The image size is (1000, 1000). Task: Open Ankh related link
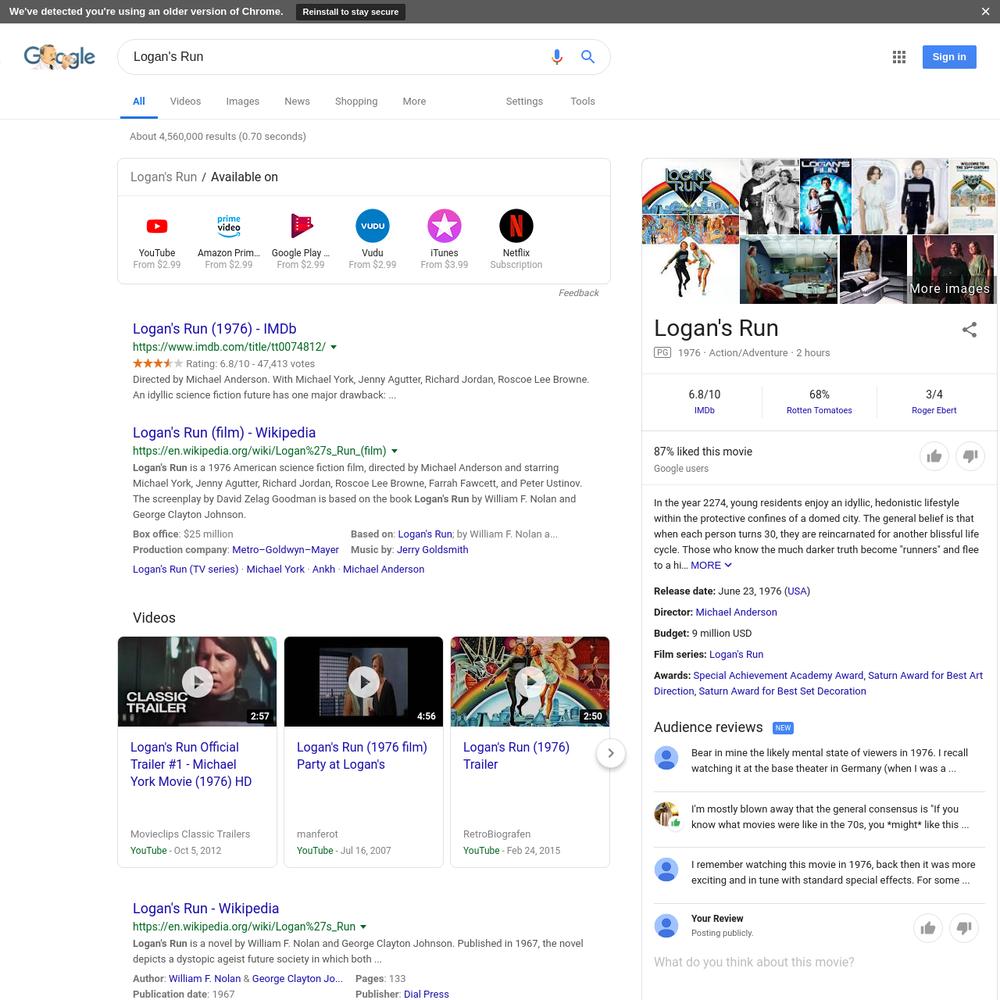pyautogui.click(x=323, y=570)
